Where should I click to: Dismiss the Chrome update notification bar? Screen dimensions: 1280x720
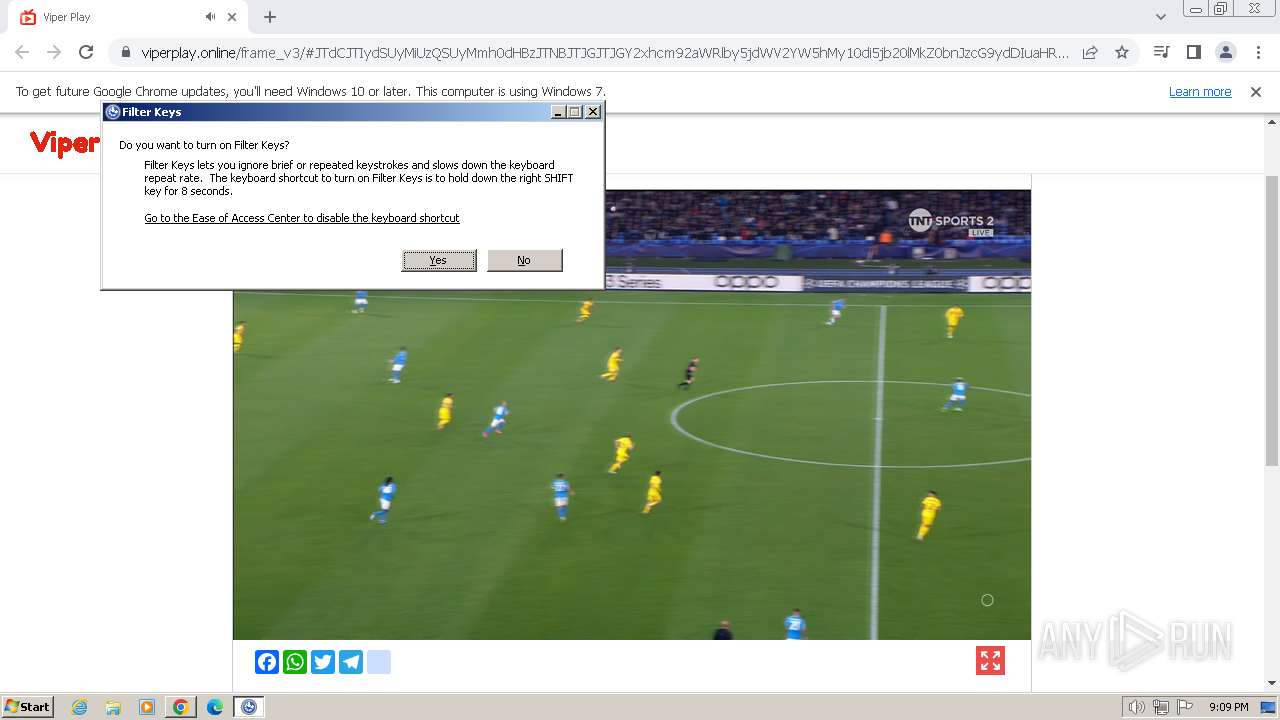tap(1256, 92)
